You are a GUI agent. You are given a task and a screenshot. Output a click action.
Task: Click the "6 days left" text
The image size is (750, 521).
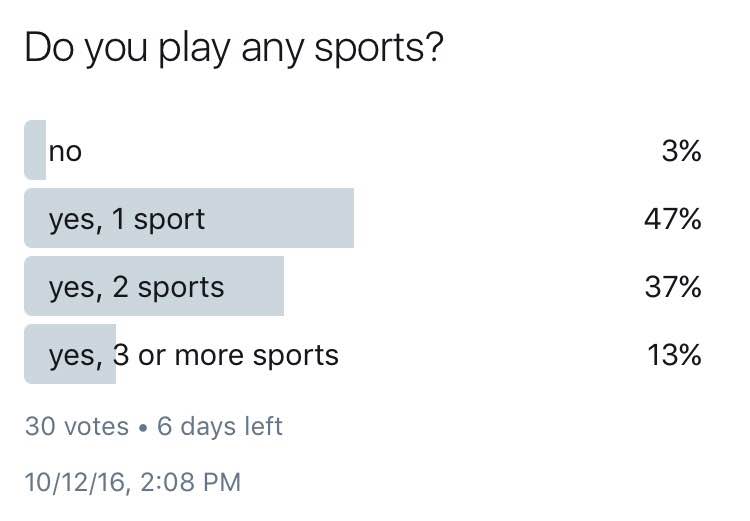[x=220, y=427]
